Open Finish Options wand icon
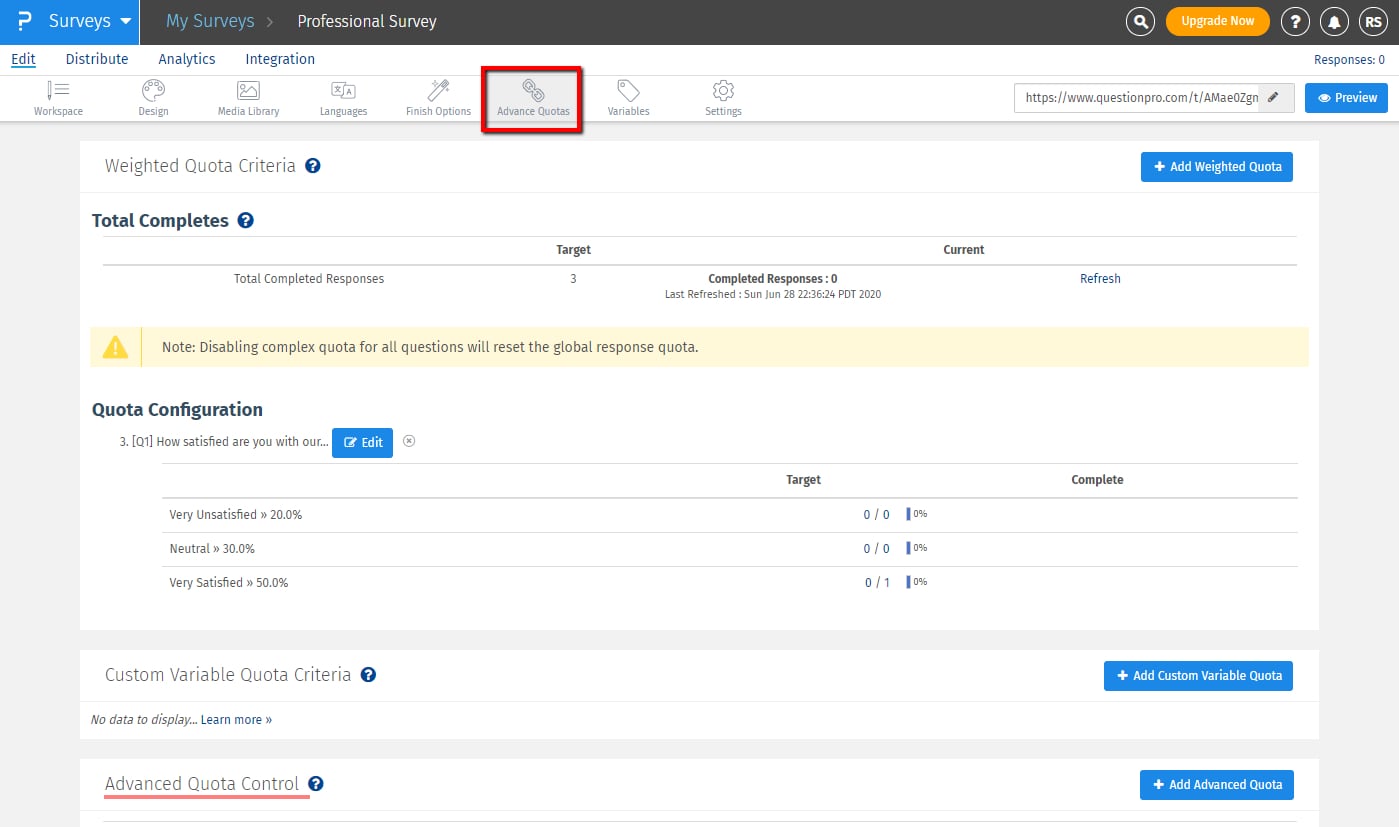The width and height of the screenshot is (1399, 827). 438,91
